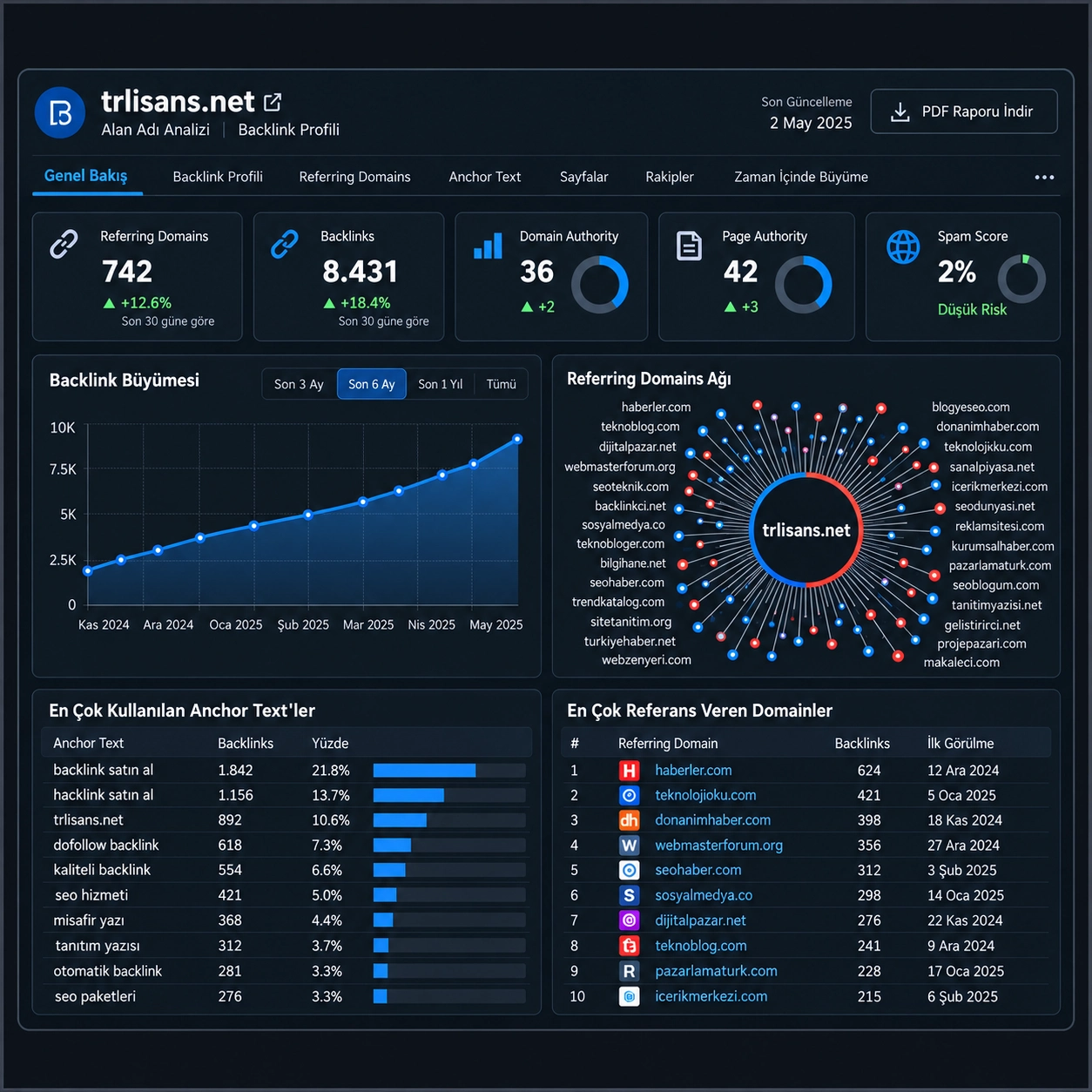1092x1092 pixels.
Task: Click the Referring Domains chain link icon
Action: point(64,244)
